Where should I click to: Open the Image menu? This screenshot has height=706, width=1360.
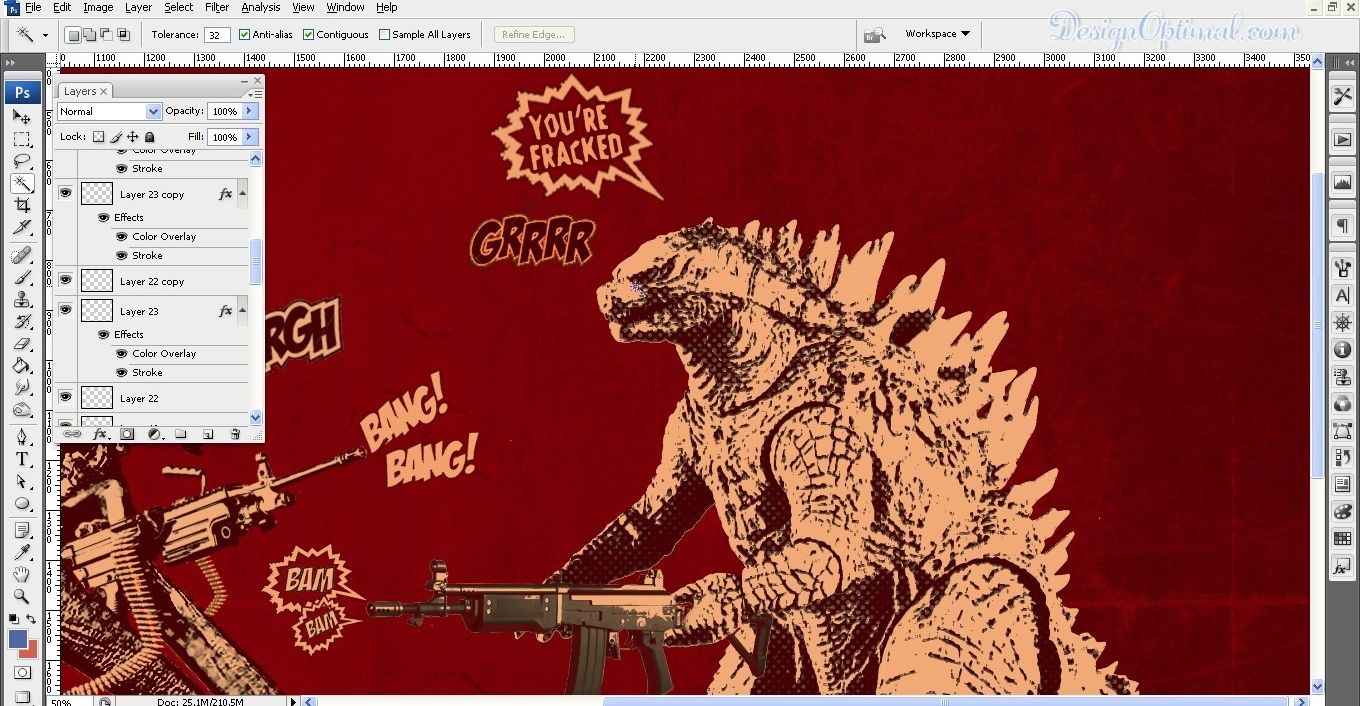tap(98, 7)
